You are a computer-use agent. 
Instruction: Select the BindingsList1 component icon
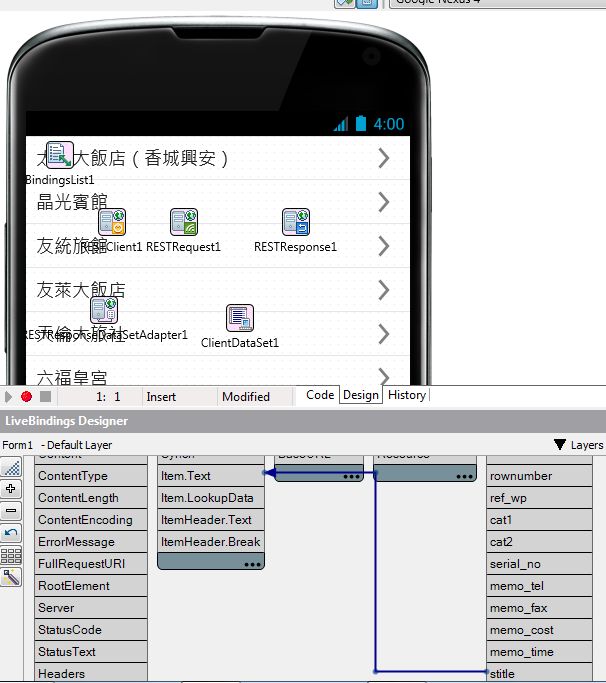click(60, 155)
